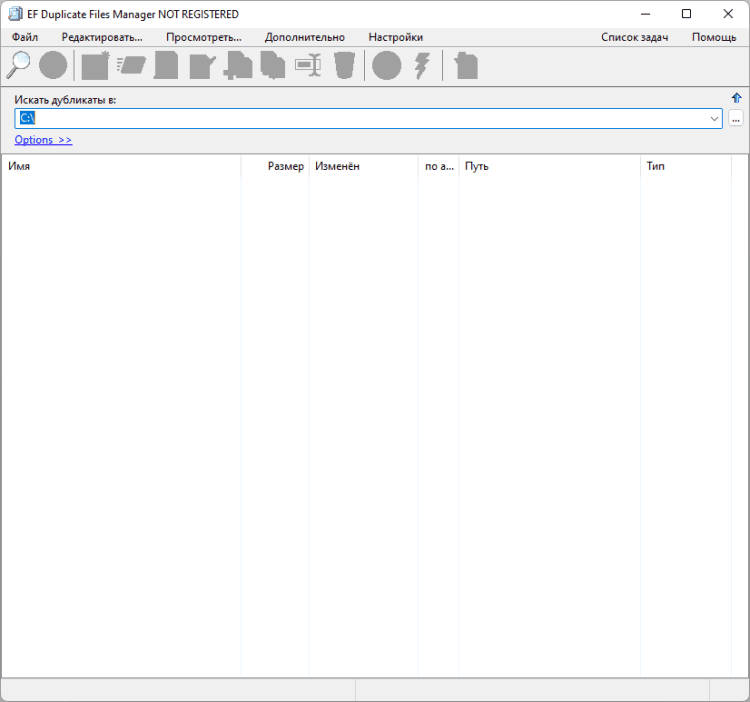Minimize the EF Duplicate Files Manager window

coord(645,14)
